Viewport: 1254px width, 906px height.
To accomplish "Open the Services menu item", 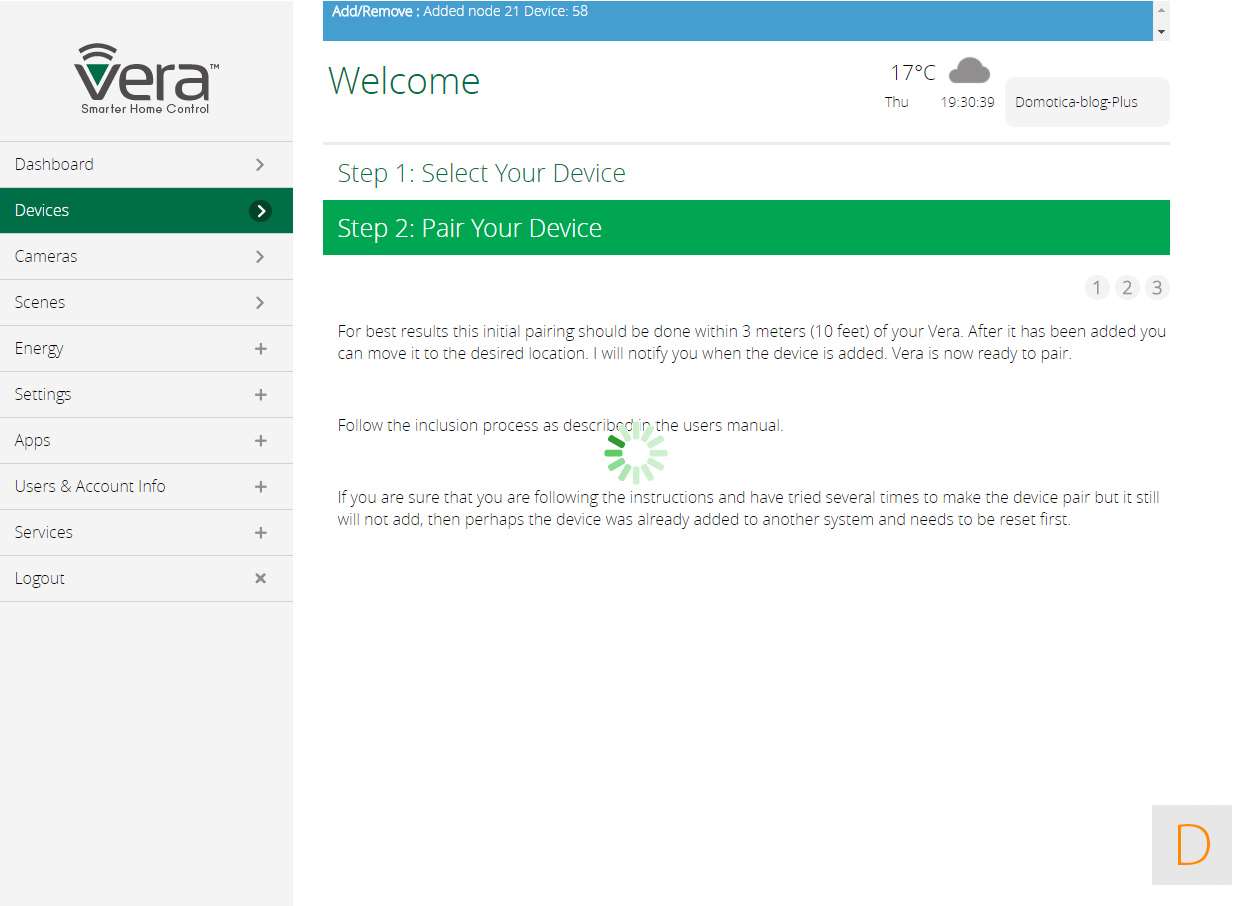I will 44,532.
